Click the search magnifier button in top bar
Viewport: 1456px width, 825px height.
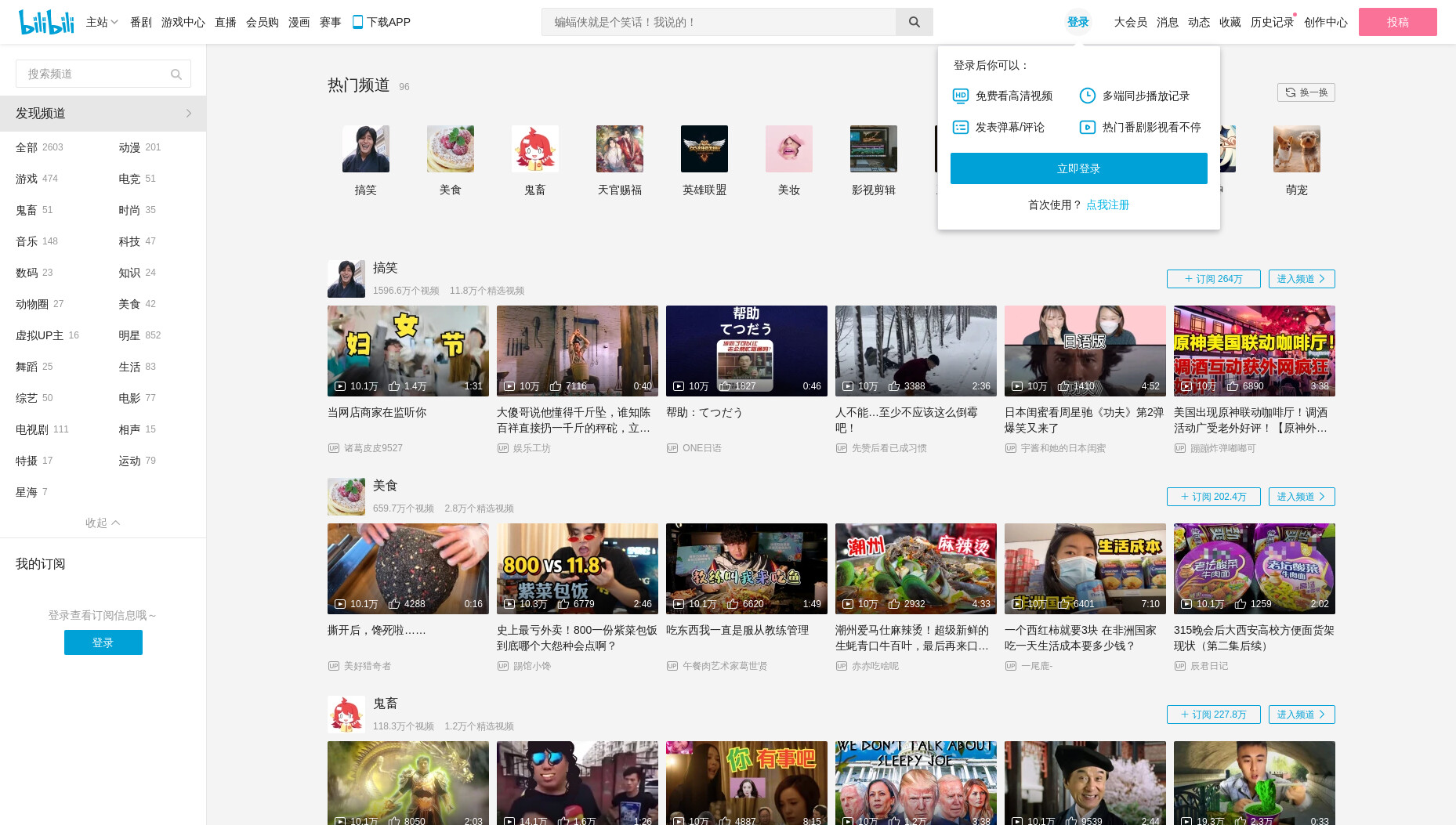click(914, 22)
